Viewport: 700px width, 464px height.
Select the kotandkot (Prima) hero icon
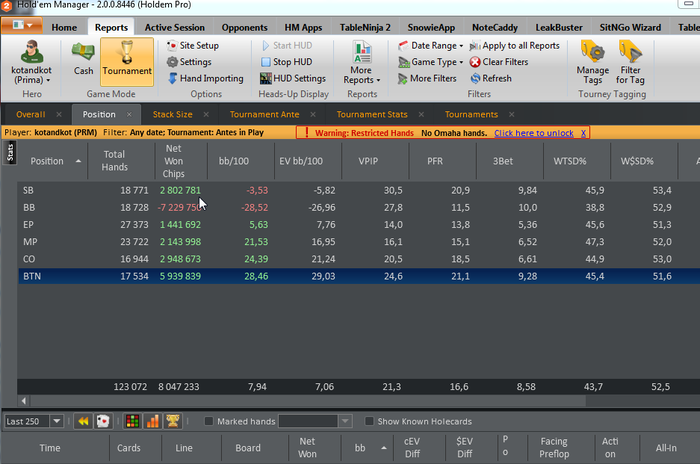click(x=32, y=62)
